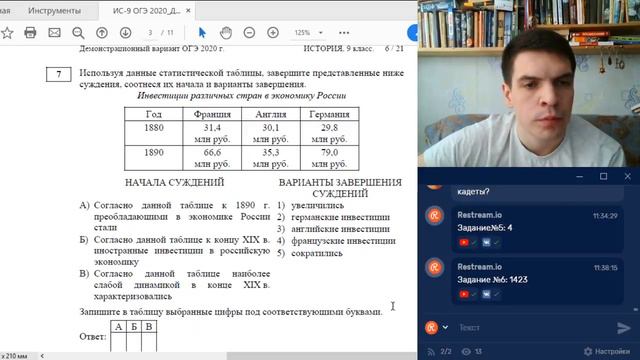Click the Restream.io name at 11:34:29
Screen dimensions: 640x360
[x=480, y=215]
